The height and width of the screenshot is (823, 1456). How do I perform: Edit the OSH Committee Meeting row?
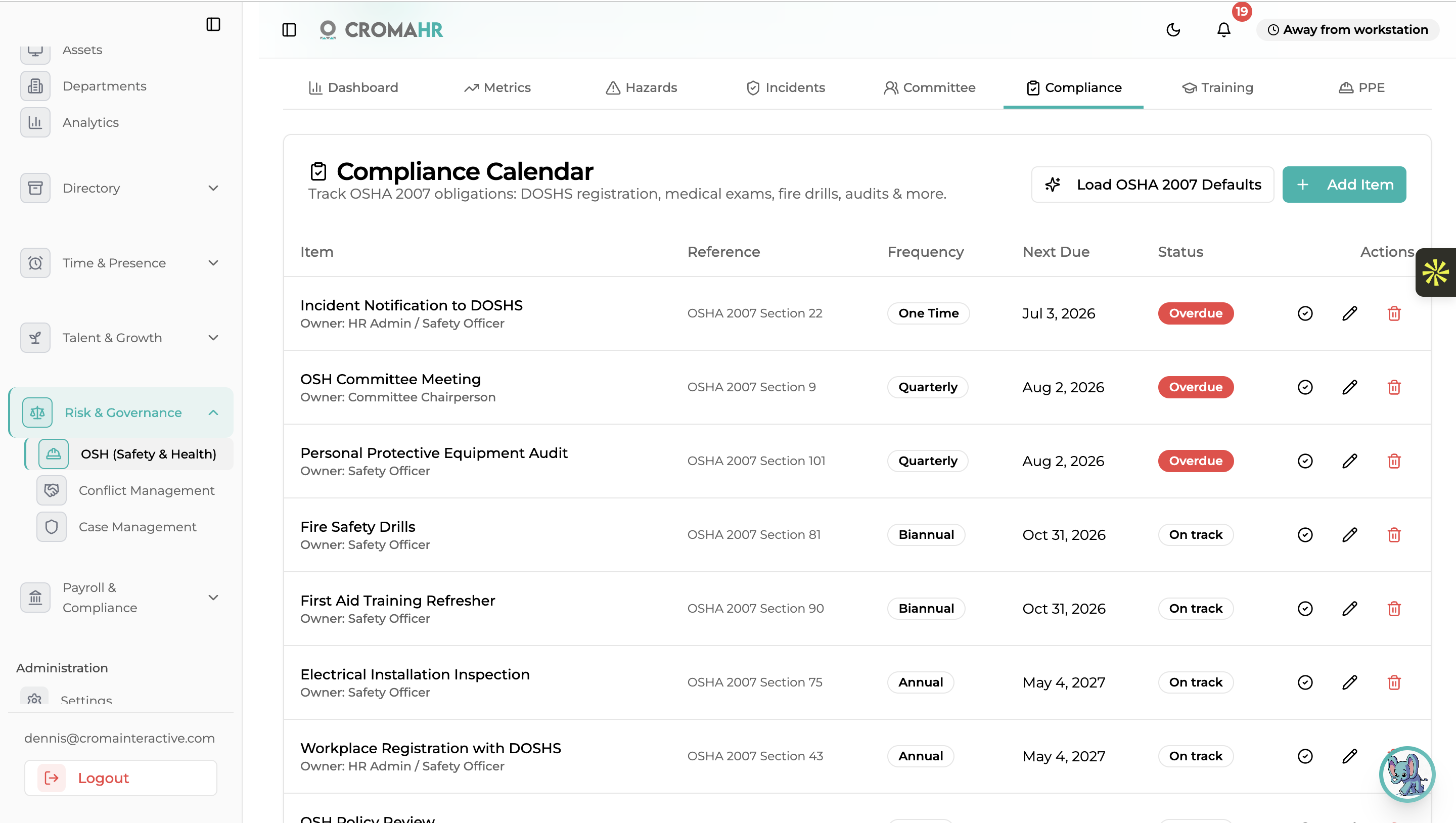(x=1350, y=387)
